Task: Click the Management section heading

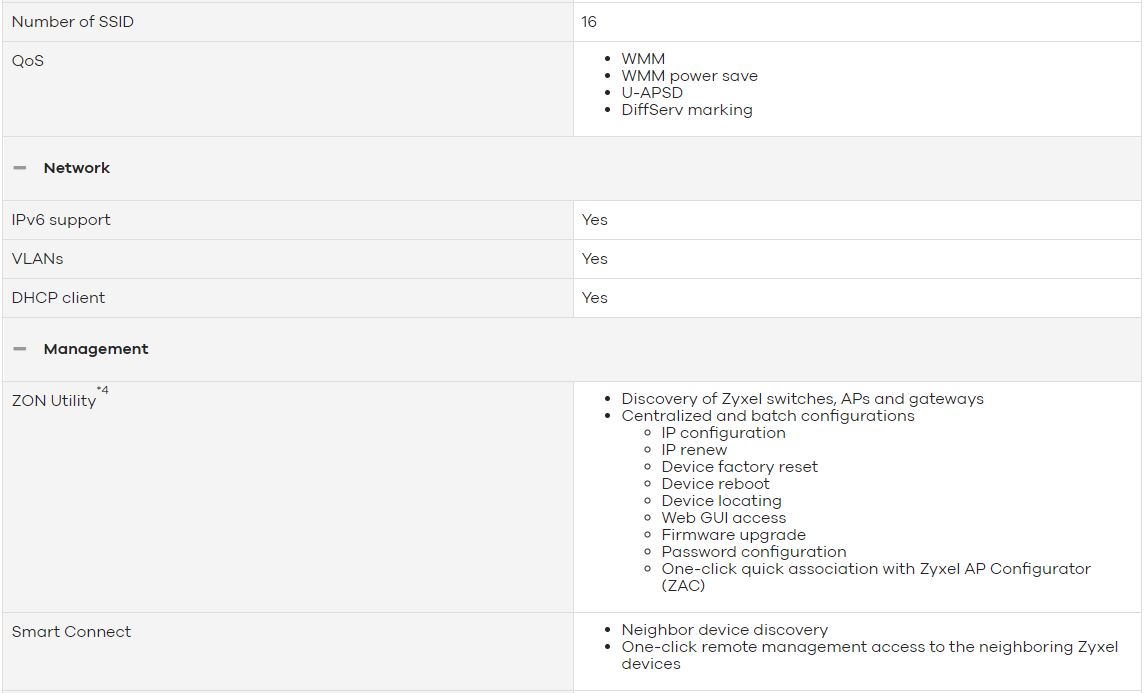Action: pos(96,349)
